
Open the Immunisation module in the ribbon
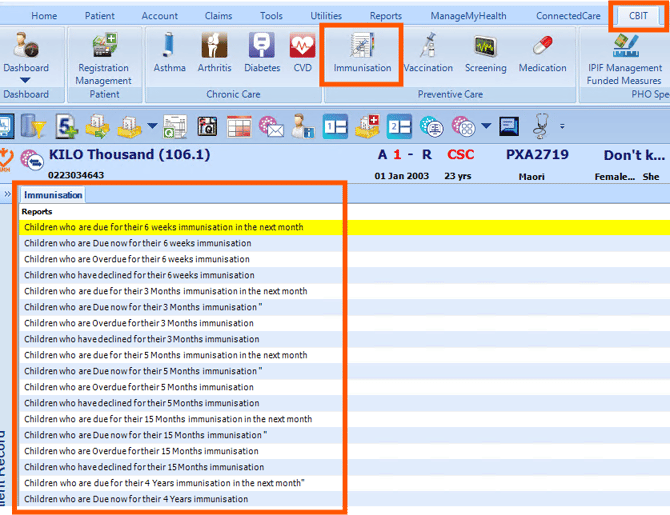(362, 53)
